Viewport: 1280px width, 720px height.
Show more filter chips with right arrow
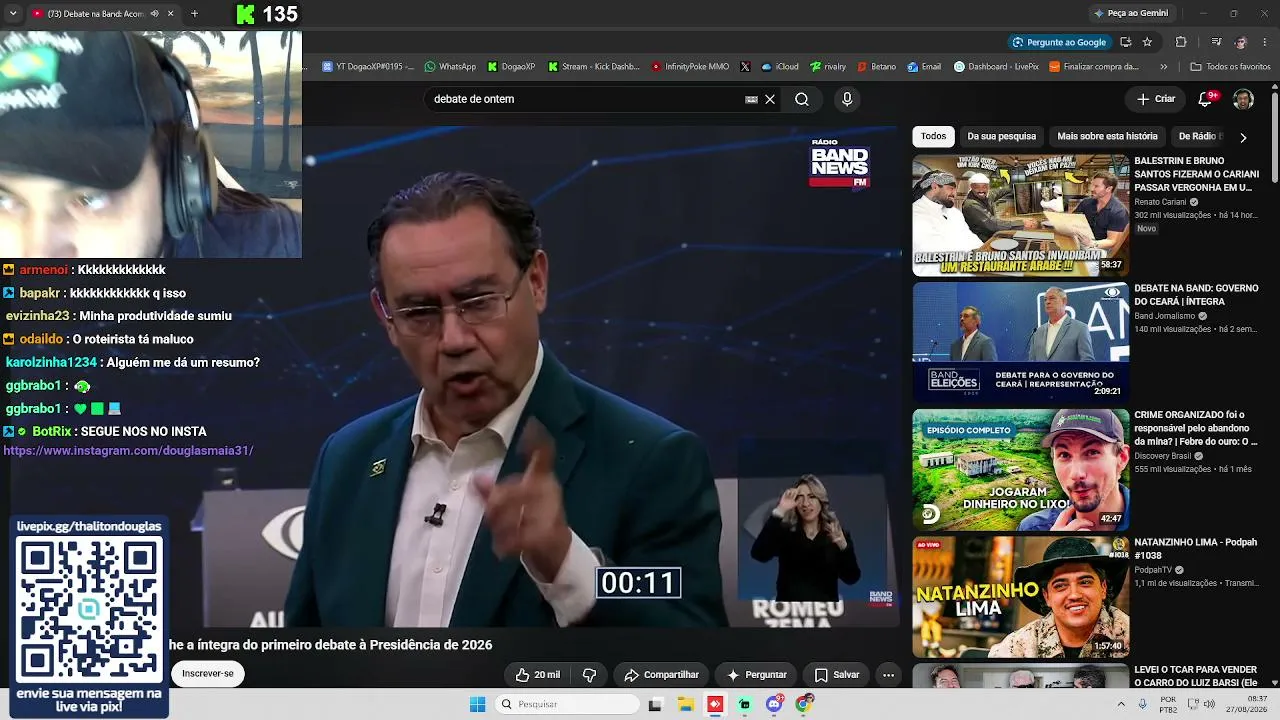click(1243, 137)
